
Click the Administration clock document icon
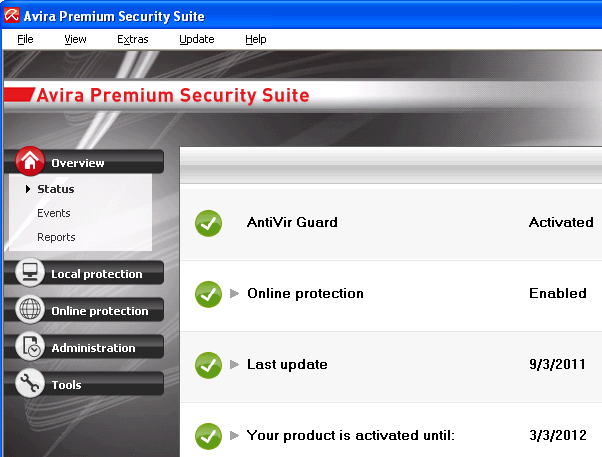pos(30,346)
